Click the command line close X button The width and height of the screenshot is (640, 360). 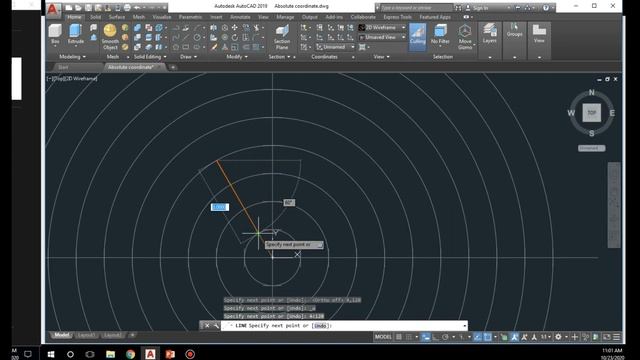207,325
